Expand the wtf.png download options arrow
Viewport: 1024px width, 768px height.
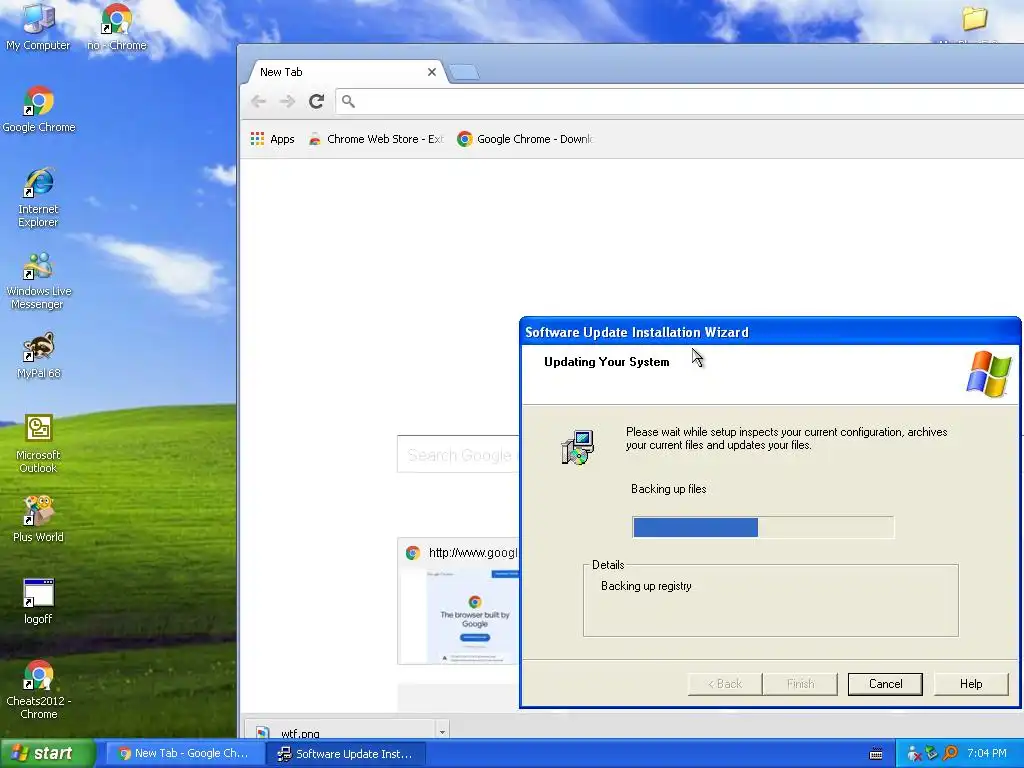pos(442,731)
